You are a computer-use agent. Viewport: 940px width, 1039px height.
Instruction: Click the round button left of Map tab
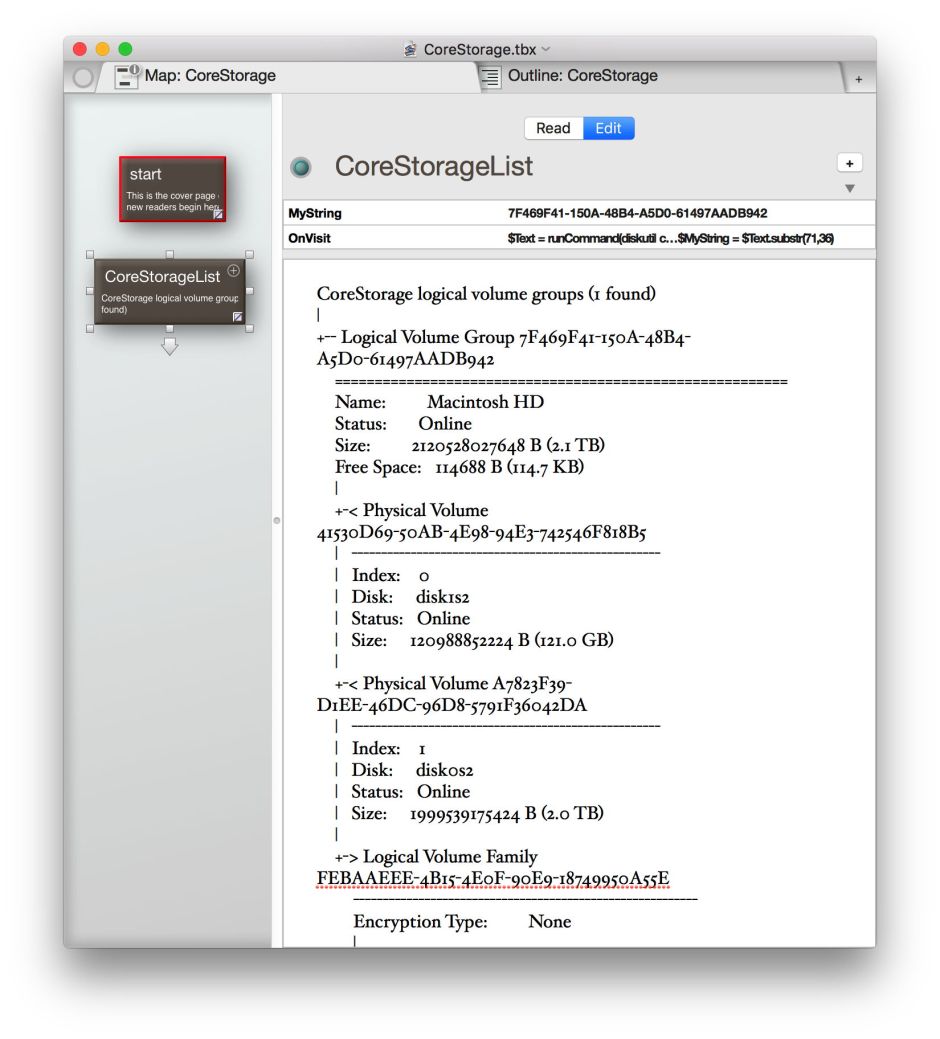pyautogui.click(x=84, y=77)
